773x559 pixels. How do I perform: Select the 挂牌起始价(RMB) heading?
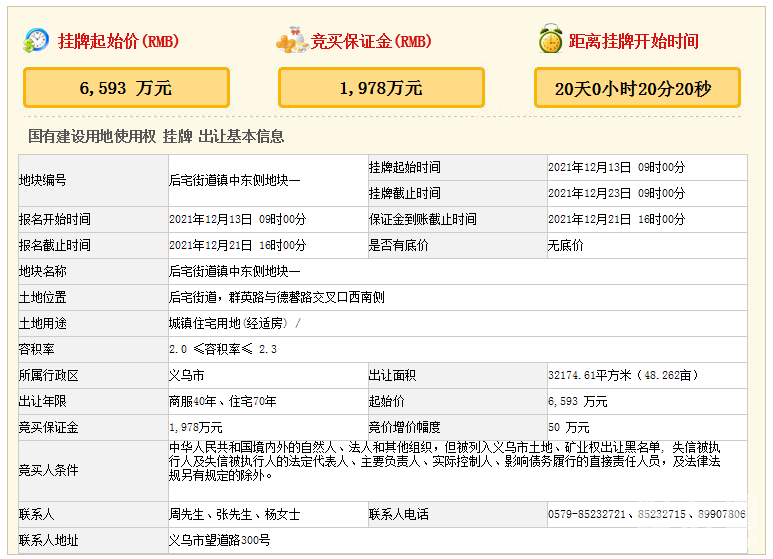click(x=118, y=42)
